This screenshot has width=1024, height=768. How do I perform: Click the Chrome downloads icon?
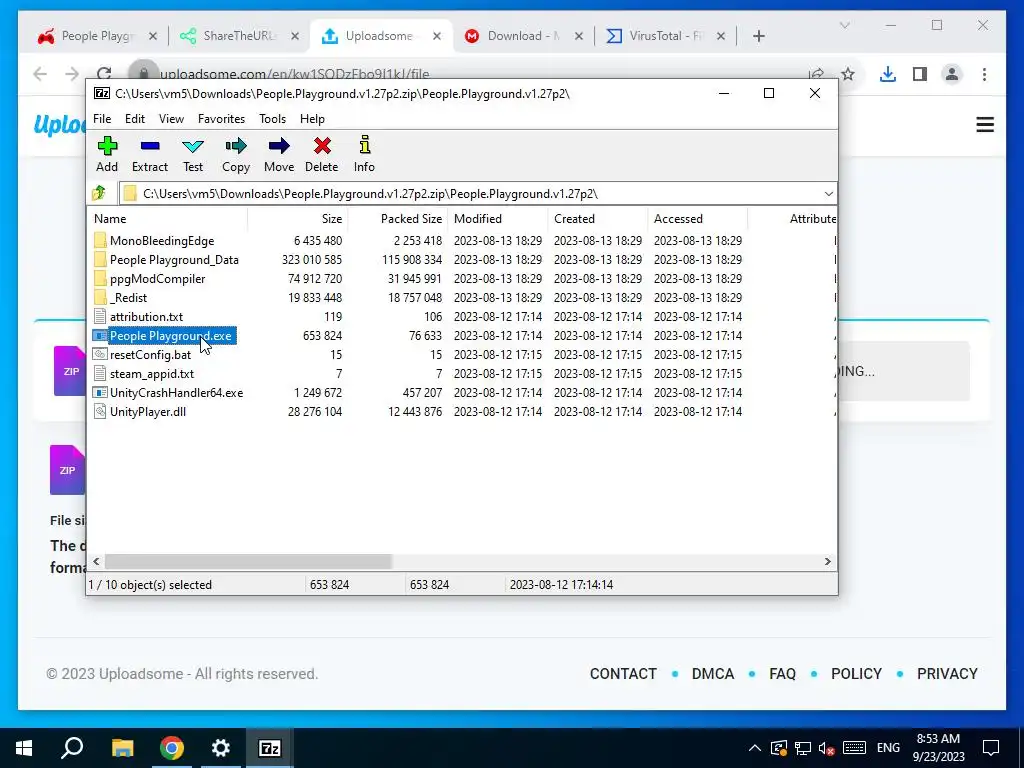point(888,74)
